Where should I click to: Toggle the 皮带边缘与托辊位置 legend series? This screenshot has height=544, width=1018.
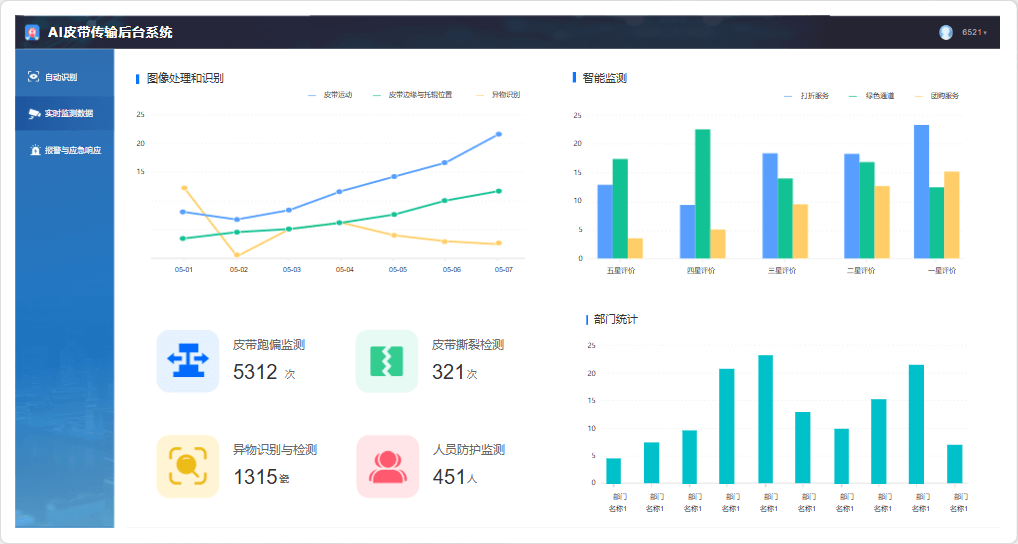tap(413, 95)
